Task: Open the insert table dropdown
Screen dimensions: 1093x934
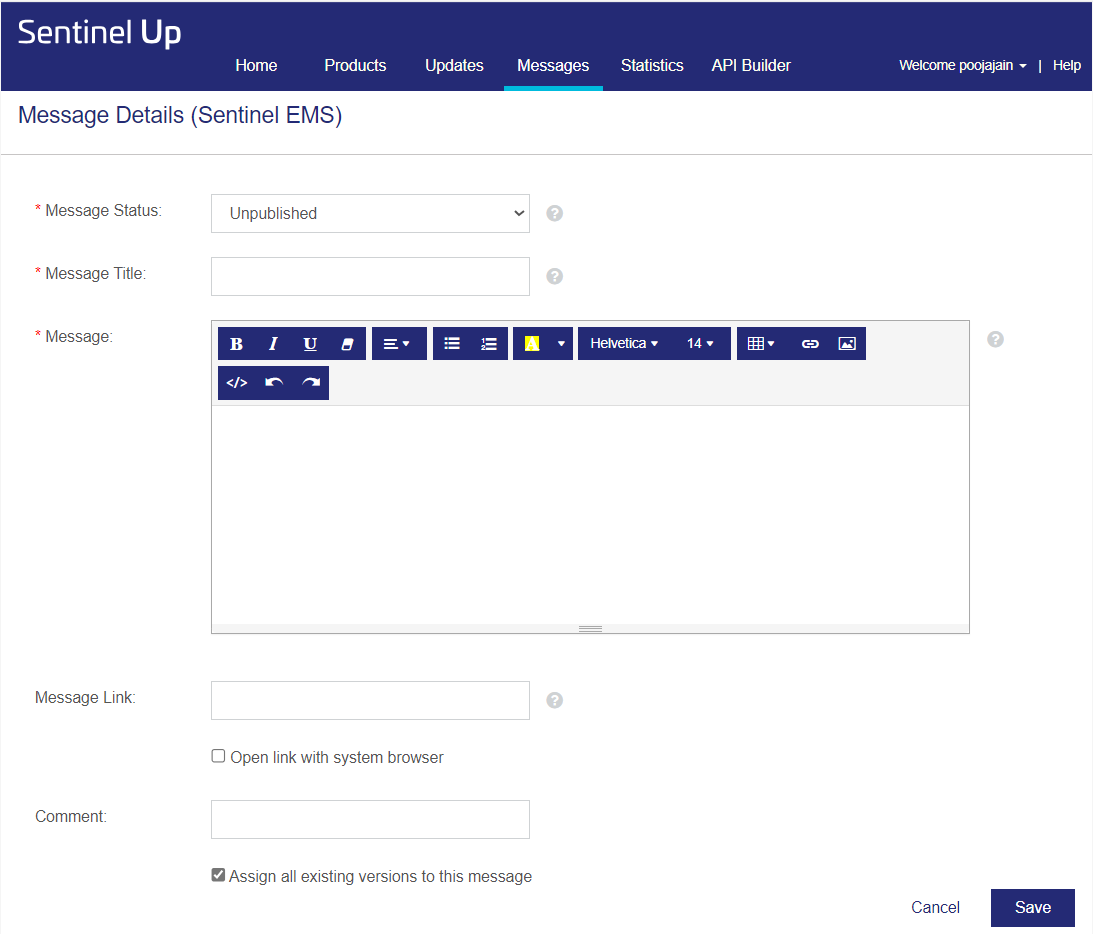Action: pos(761,344)
